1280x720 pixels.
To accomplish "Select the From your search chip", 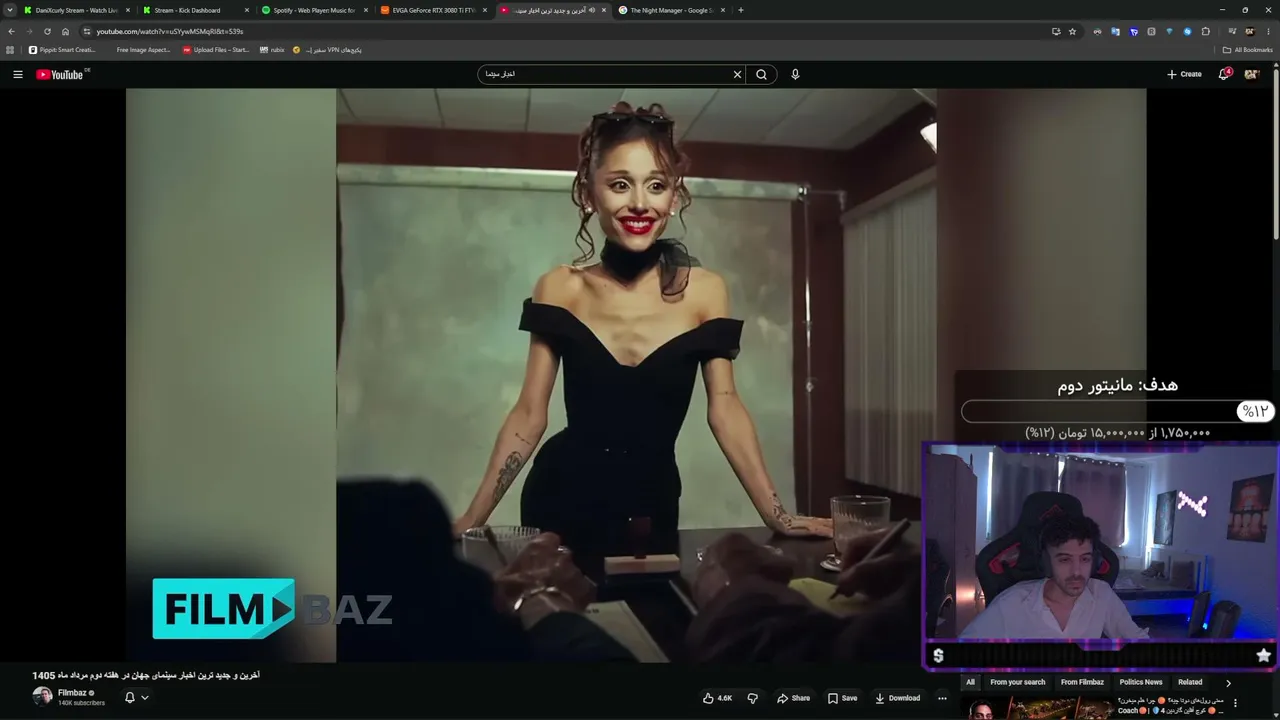I will point(1017,682).
